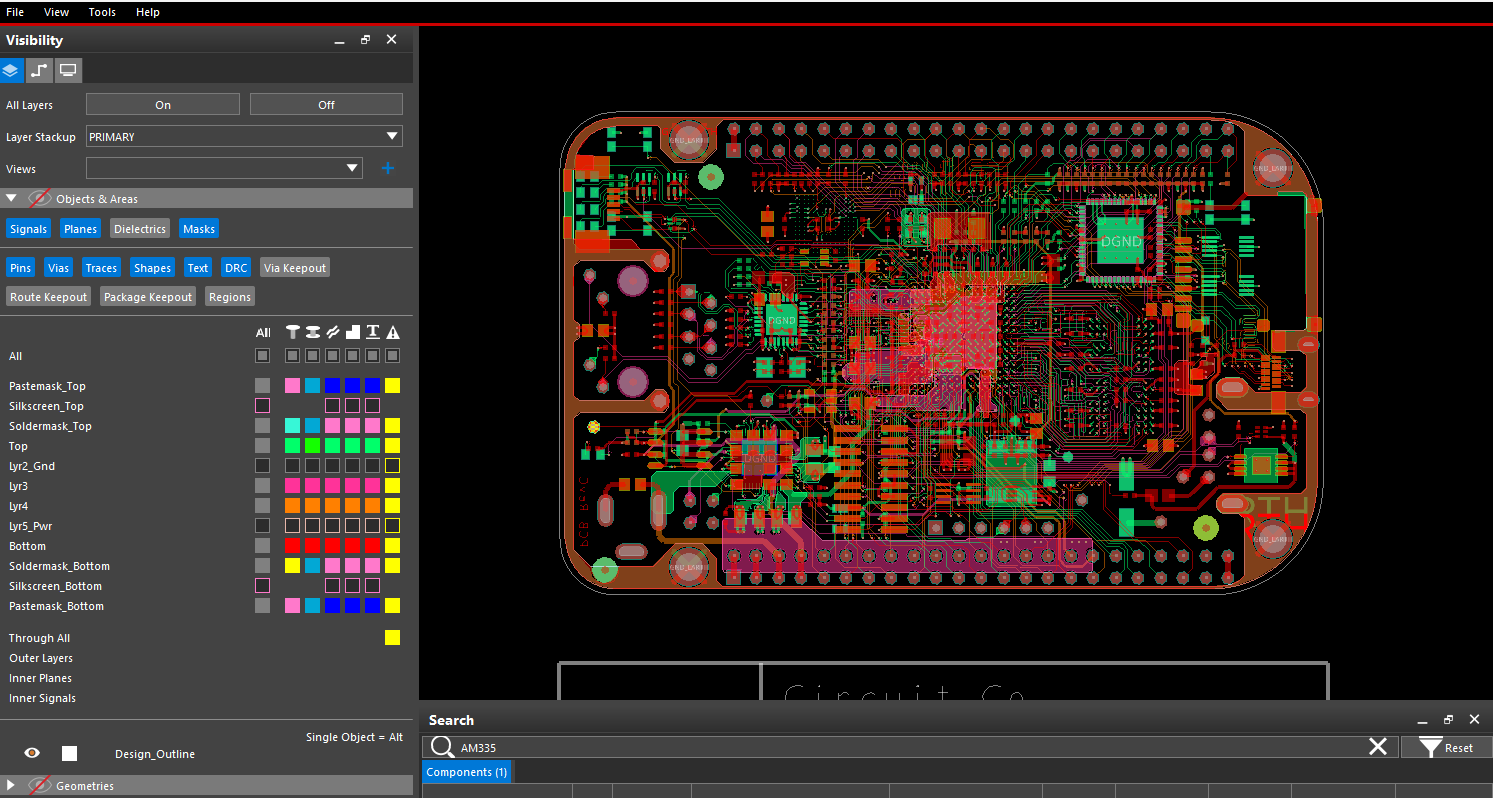Click the Vias column header icon

click(312, 332)
